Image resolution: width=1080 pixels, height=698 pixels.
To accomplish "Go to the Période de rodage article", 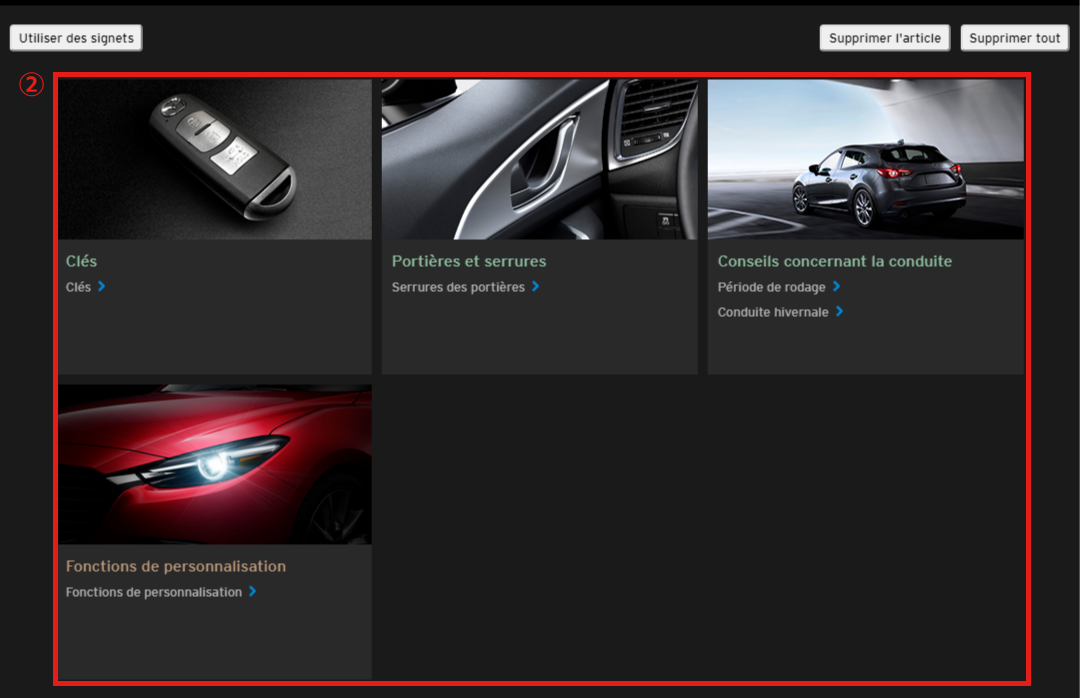I will coord(771,287).
